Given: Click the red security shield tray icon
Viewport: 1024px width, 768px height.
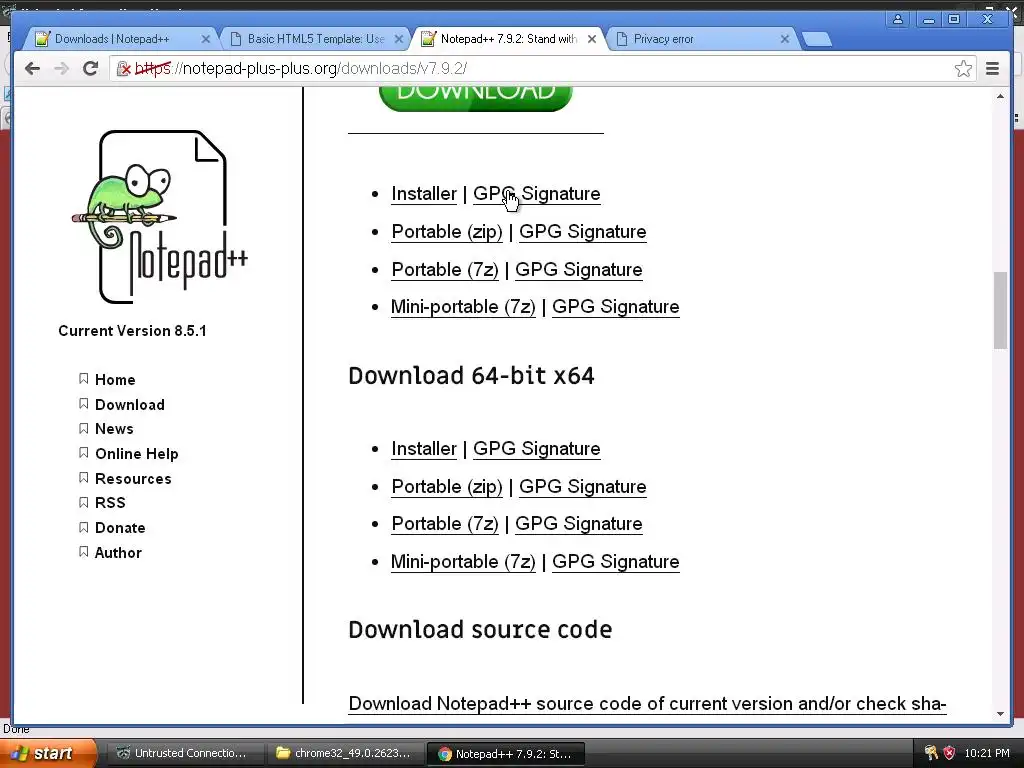Looking at the screenshot, I should coord(950,754).
